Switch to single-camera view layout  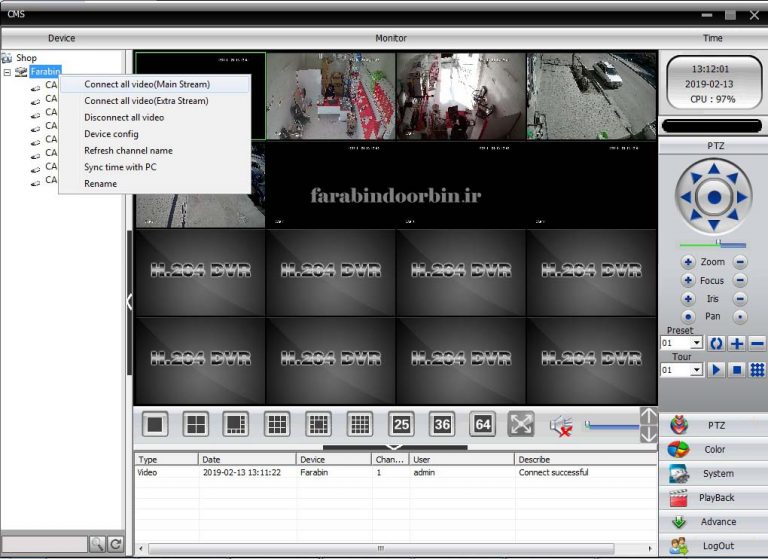click(x=155, y=424)
